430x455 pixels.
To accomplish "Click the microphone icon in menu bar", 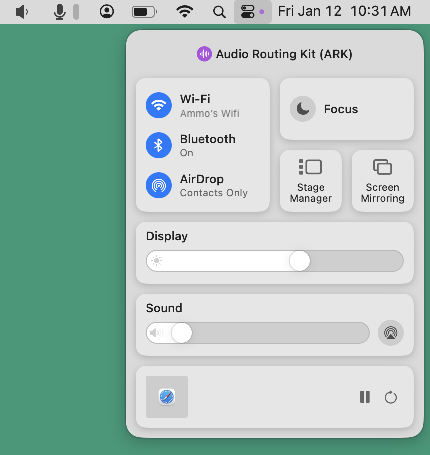I will [60, 12].
